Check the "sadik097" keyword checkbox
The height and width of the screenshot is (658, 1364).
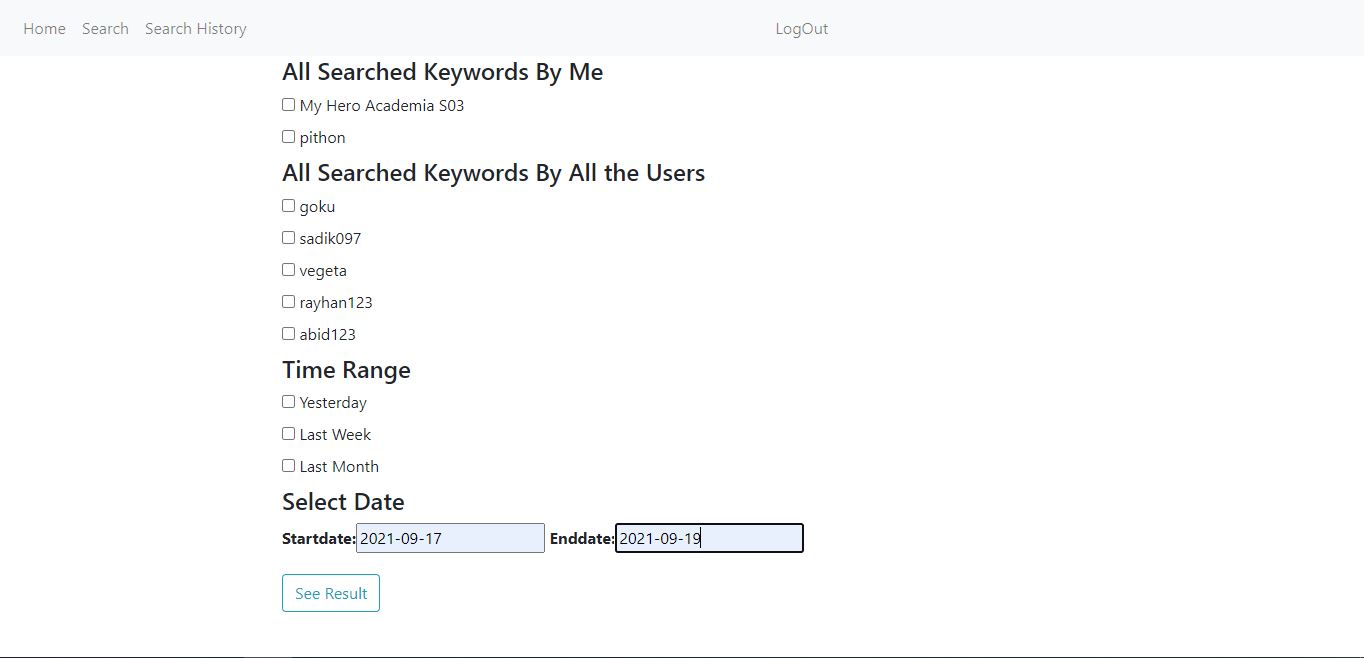[x=288, y=237]
